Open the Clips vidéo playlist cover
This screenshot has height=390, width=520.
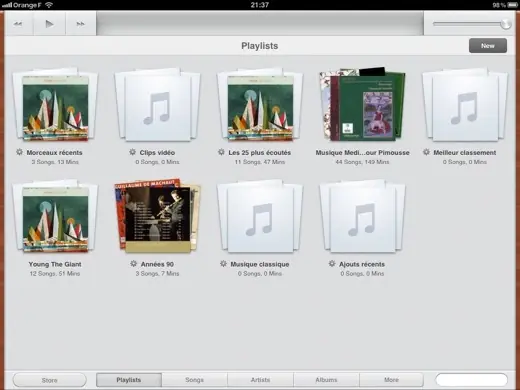(x=157, y=105)
